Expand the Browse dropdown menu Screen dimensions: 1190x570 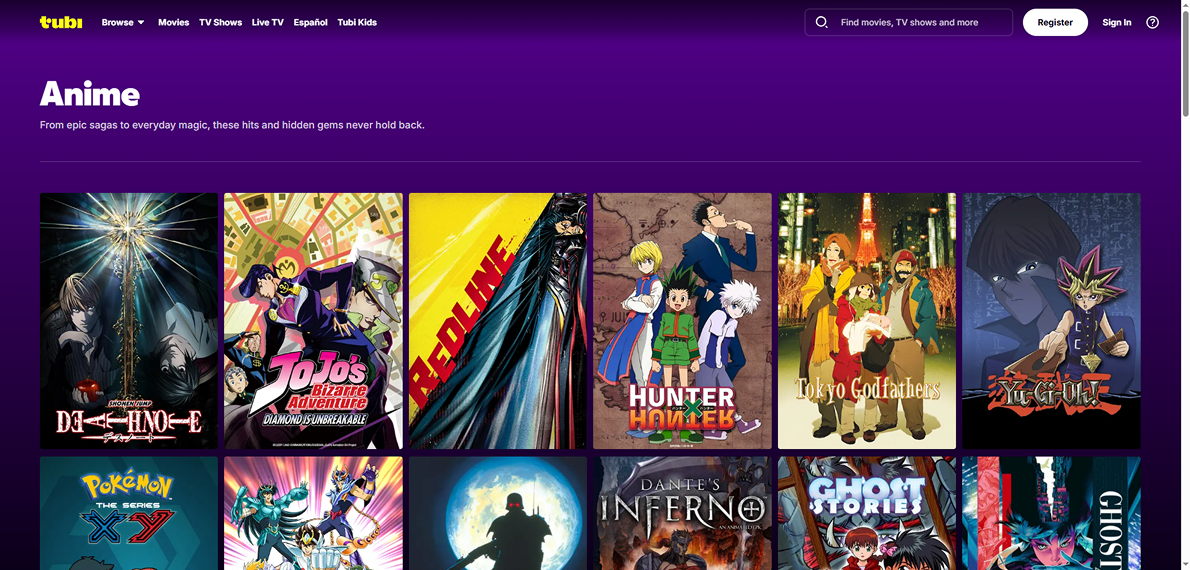click(123, 22)
